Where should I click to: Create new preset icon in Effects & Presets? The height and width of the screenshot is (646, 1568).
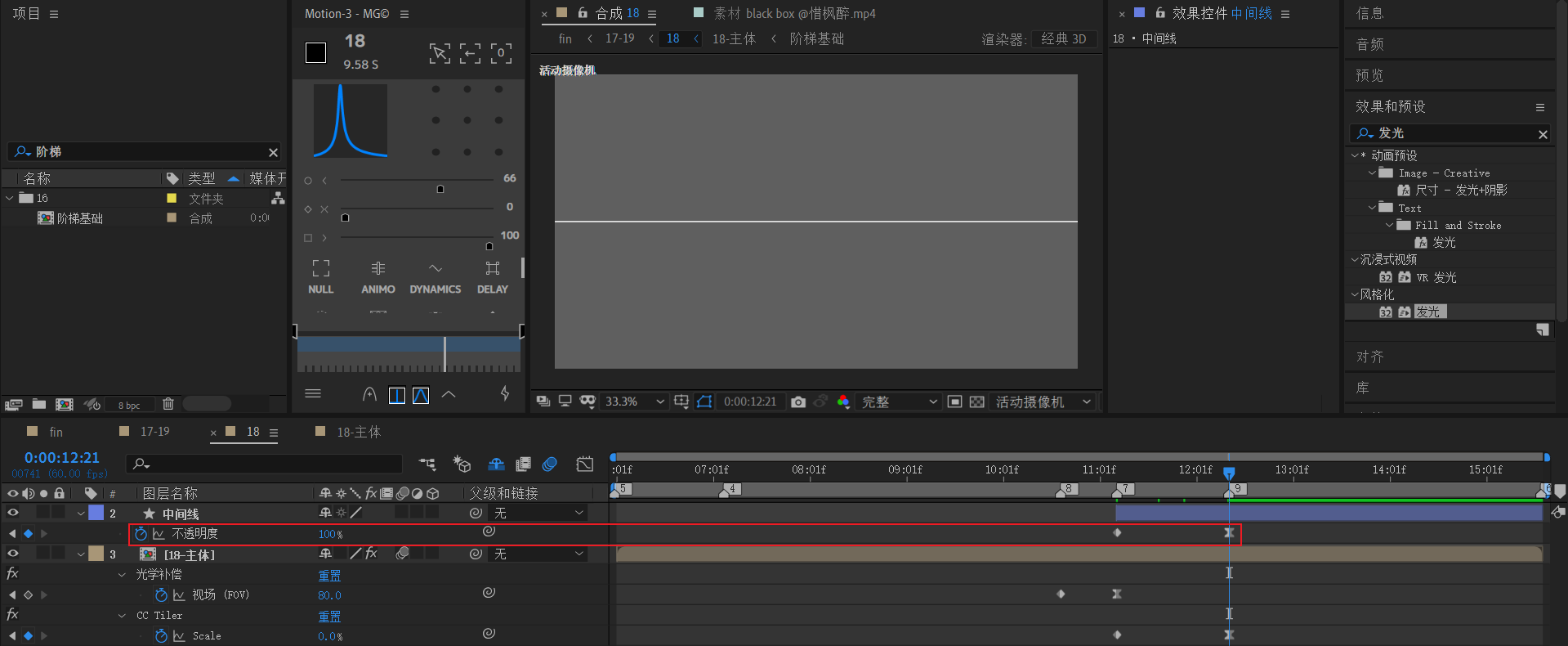click(1543, 330)
